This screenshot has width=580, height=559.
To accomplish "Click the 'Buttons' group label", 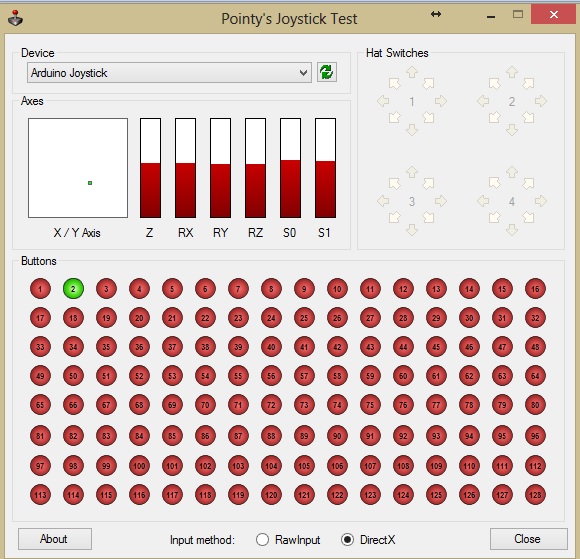I will [39, 261].
